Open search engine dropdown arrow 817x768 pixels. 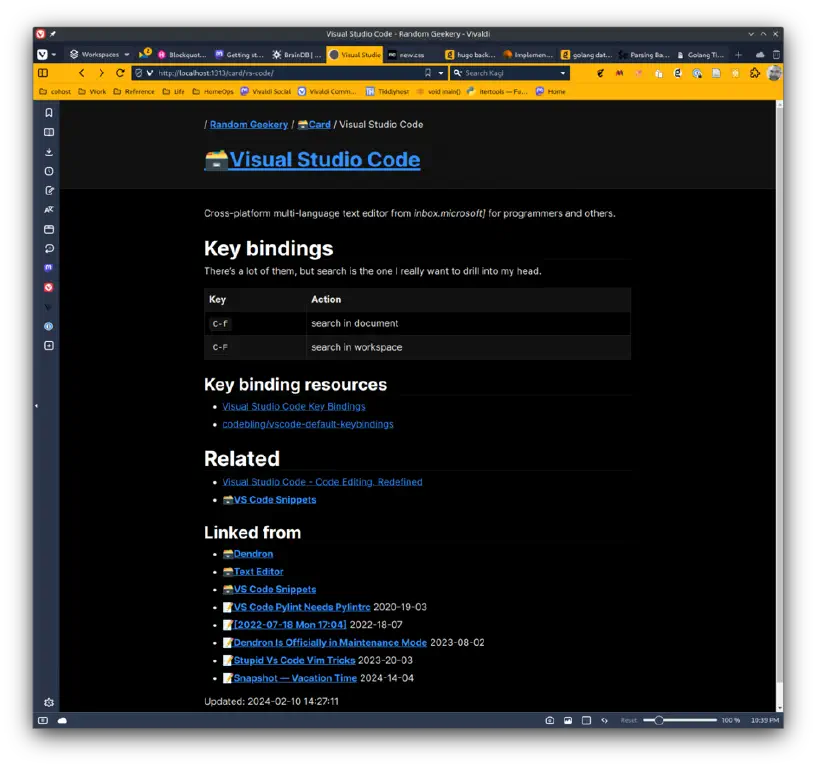[x=563, y=73]
